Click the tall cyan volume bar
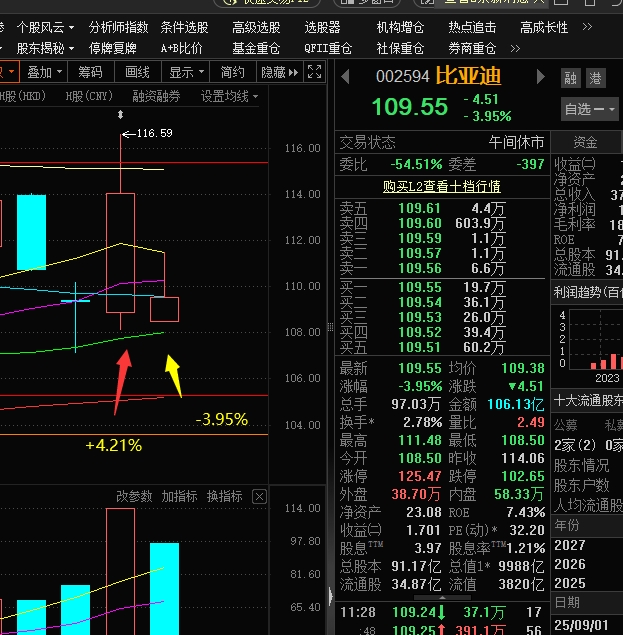623x635 pixels. [x=164, y=589]
